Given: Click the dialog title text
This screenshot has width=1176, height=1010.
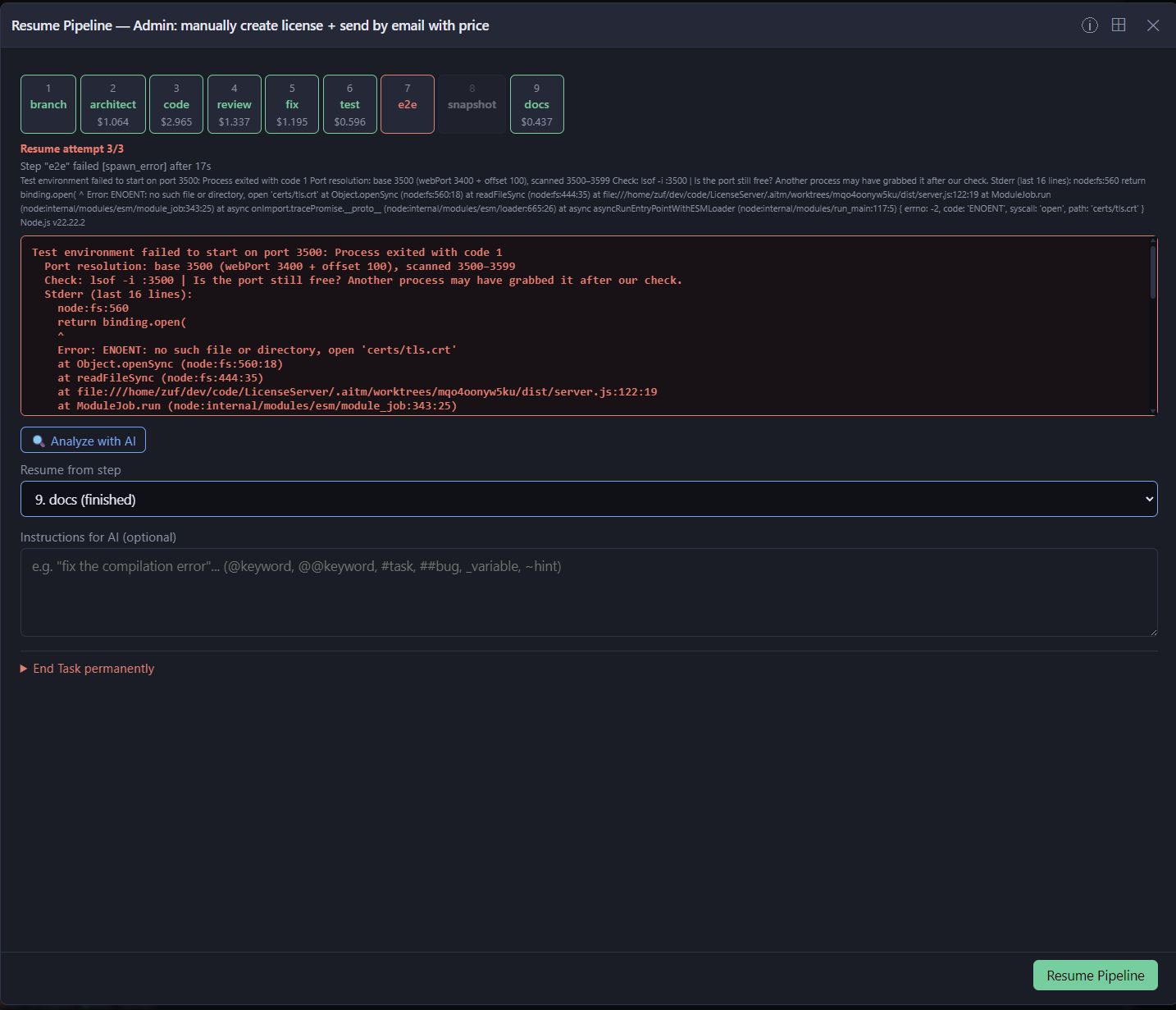Looking at the screenshot, I should point(250,25).
